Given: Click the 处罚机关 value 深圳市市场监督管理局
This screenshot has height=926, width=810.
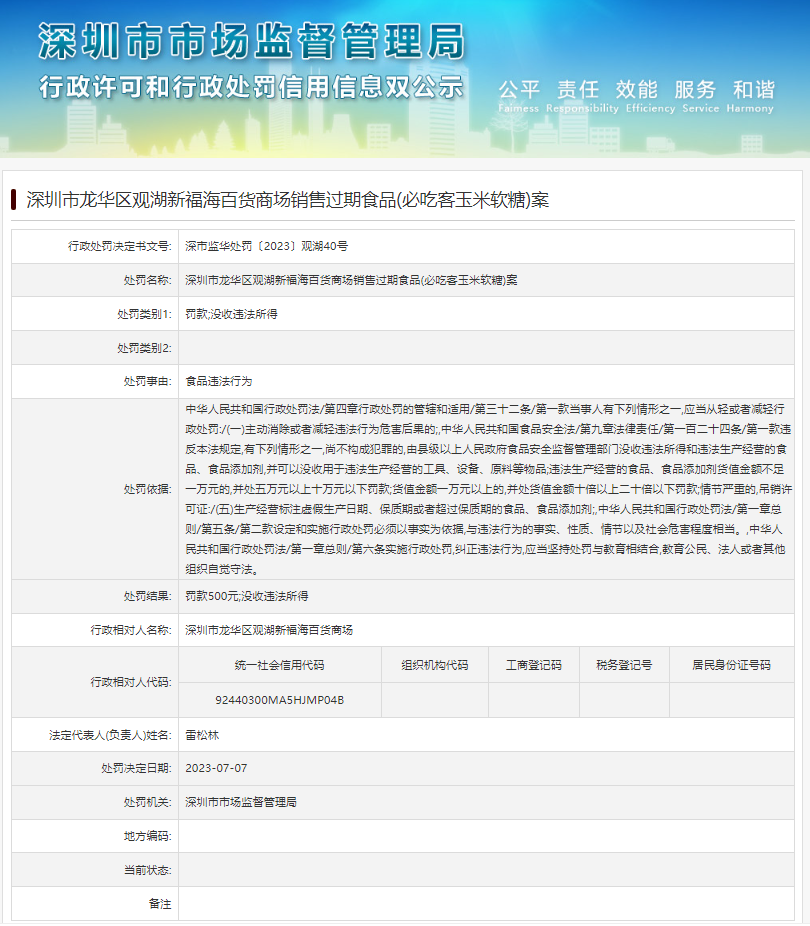Looking at the screenshot, I should click(241, 802).
